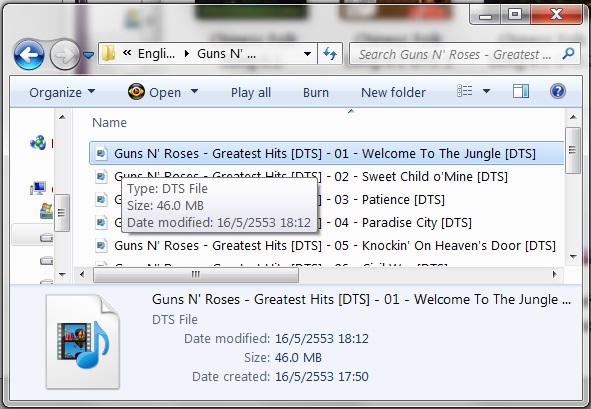Screen dimensions: 591x409
Task: Click the file title in the details pane
Action: pos(361,299)
